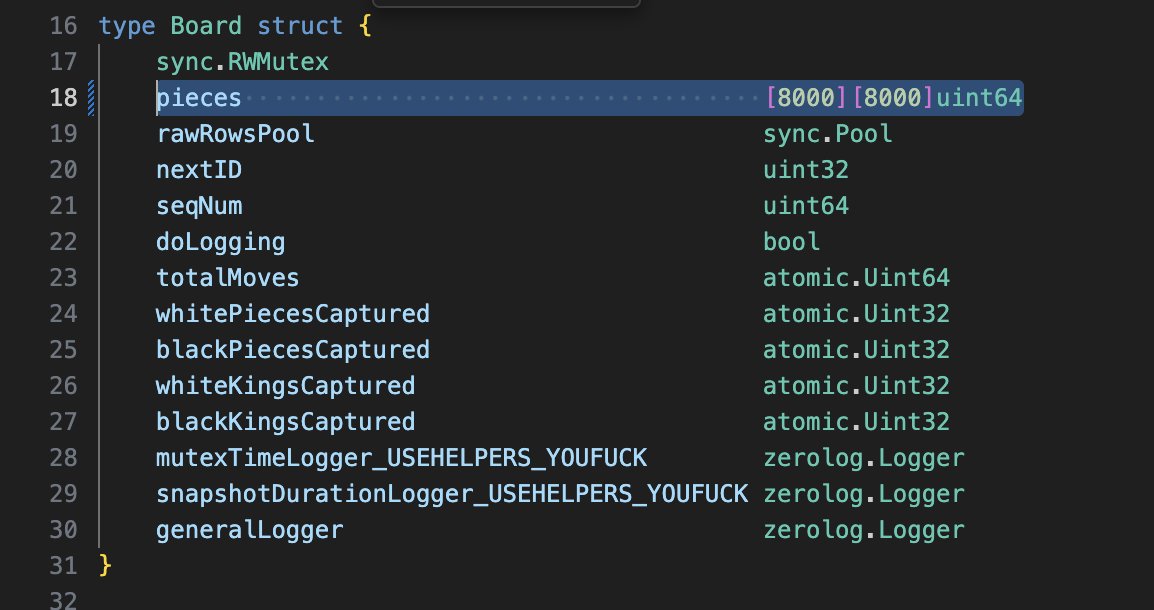Screen dimensions: 1154x610
Task: Click sync.RWMutex on line 17
Action: [x=242, y=62]
